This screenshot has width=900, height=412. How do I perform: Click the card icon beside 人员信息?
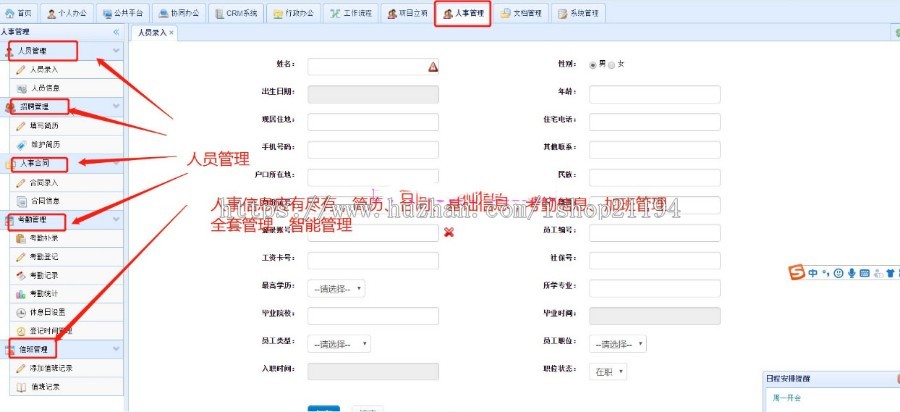click(21, 88)
